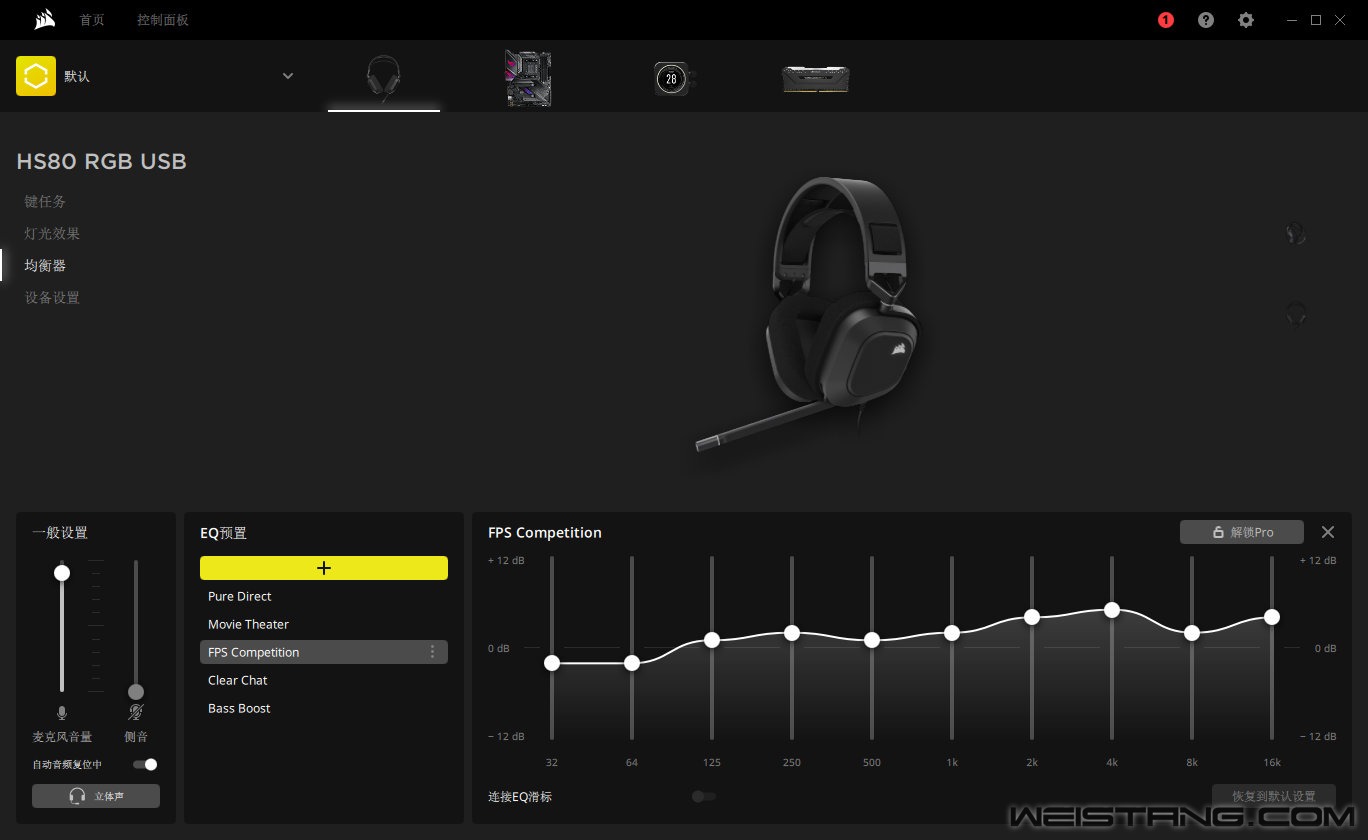Select the AIO cooler device icon
The height and width of the screenshot is (840, 1368).
tap(675, 78)
